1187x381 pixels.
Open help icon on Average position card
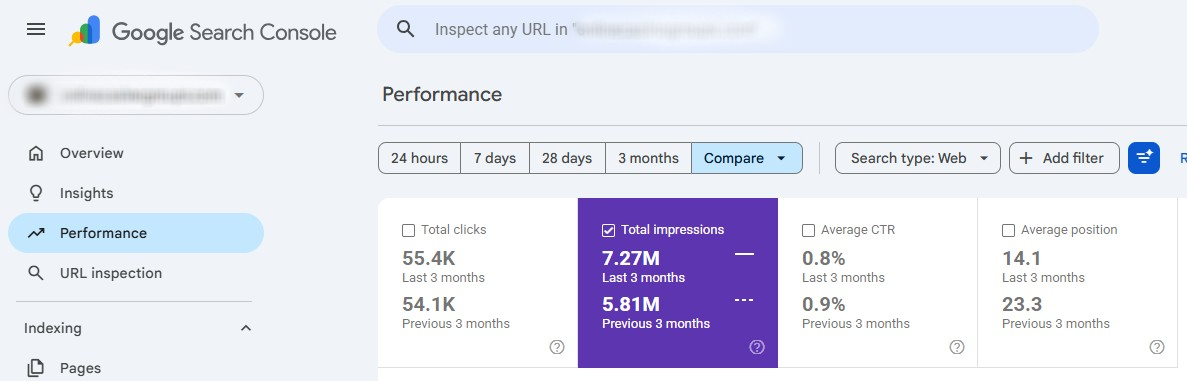[1157, 347]
